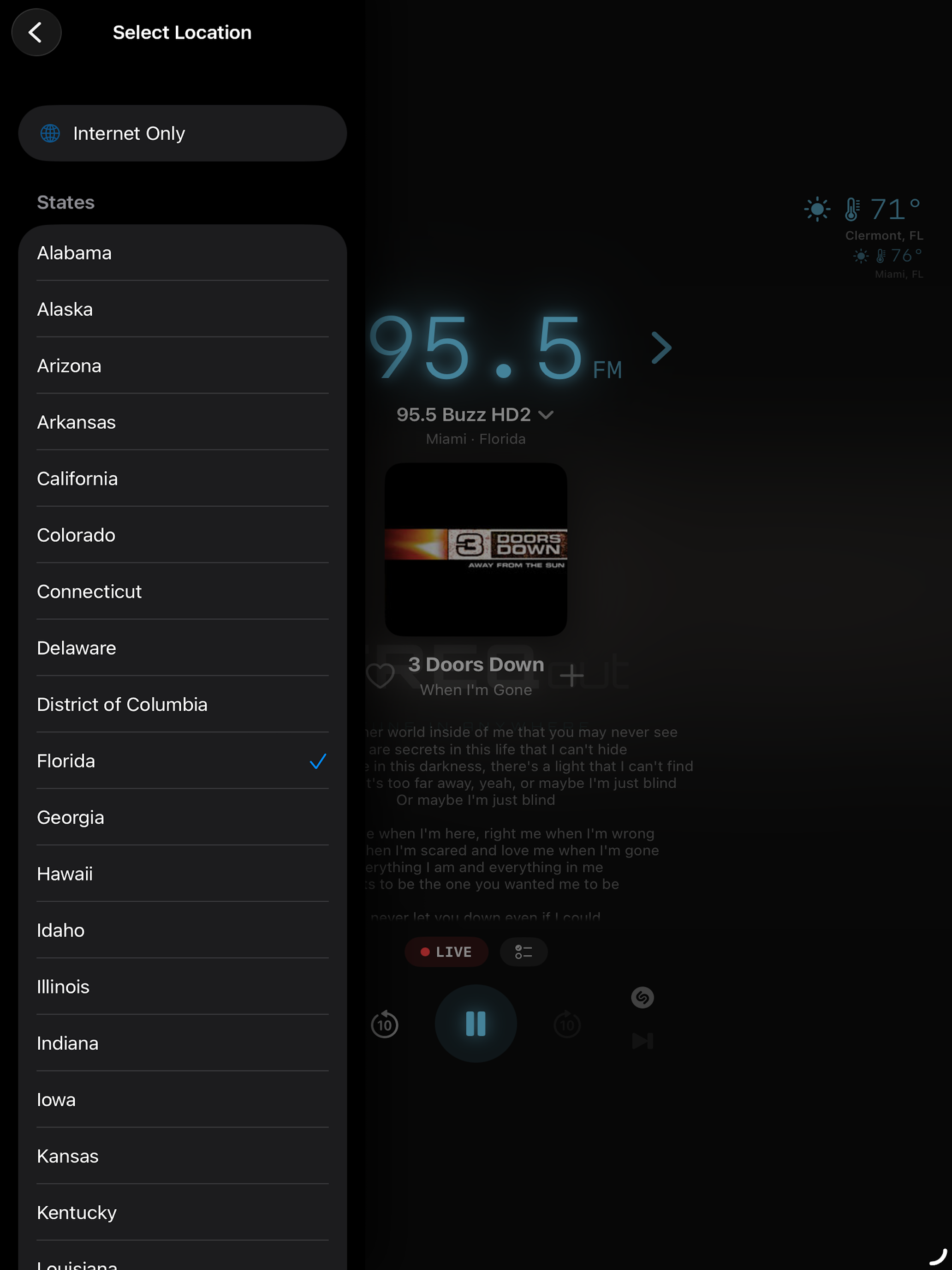Viewport: 952px width, 1270px height.
Task: Select Georgia as the location
Action: pos(183,818)
